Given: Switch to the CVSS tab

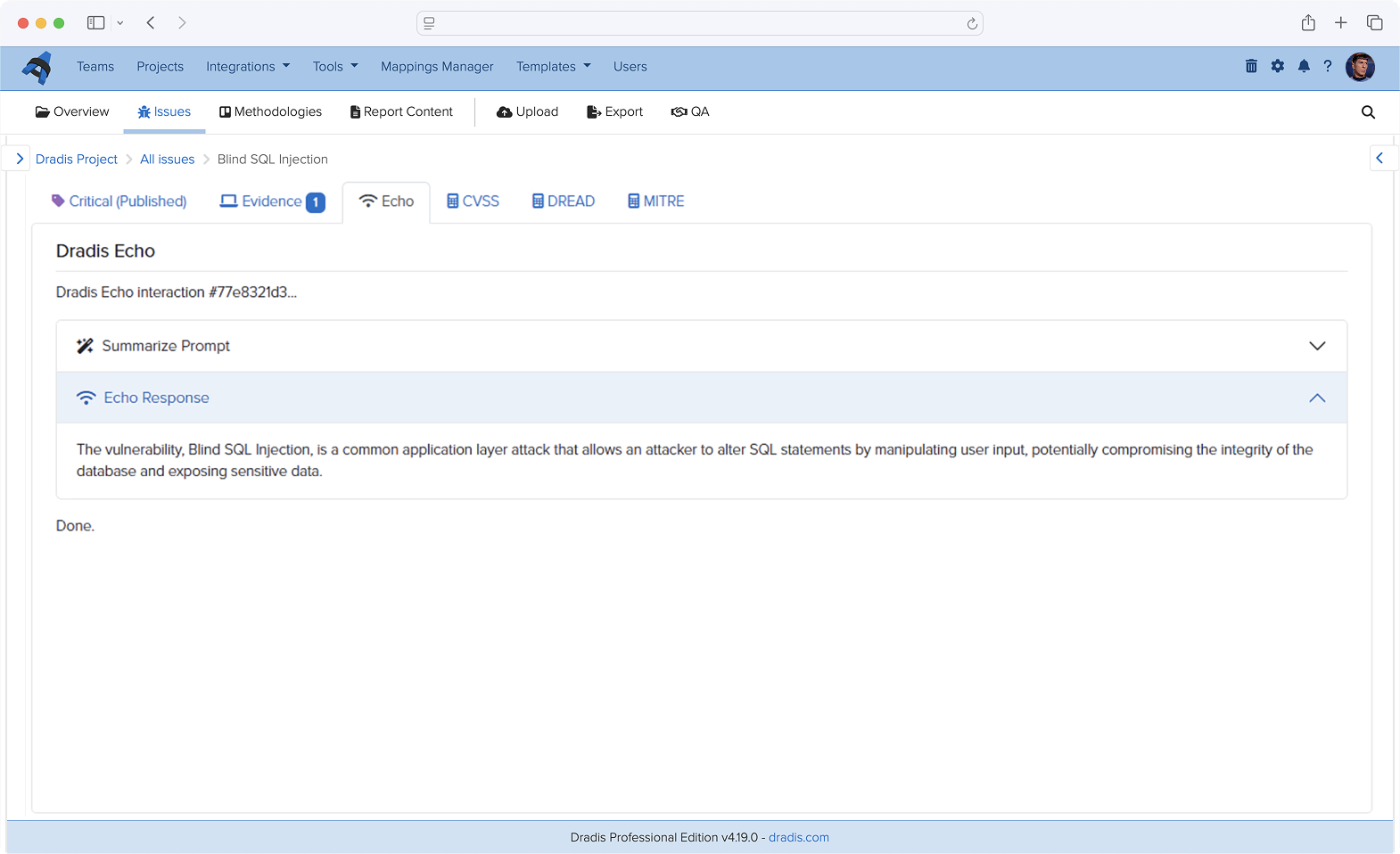Looking at the screenshot, I should tap(473, 201).
